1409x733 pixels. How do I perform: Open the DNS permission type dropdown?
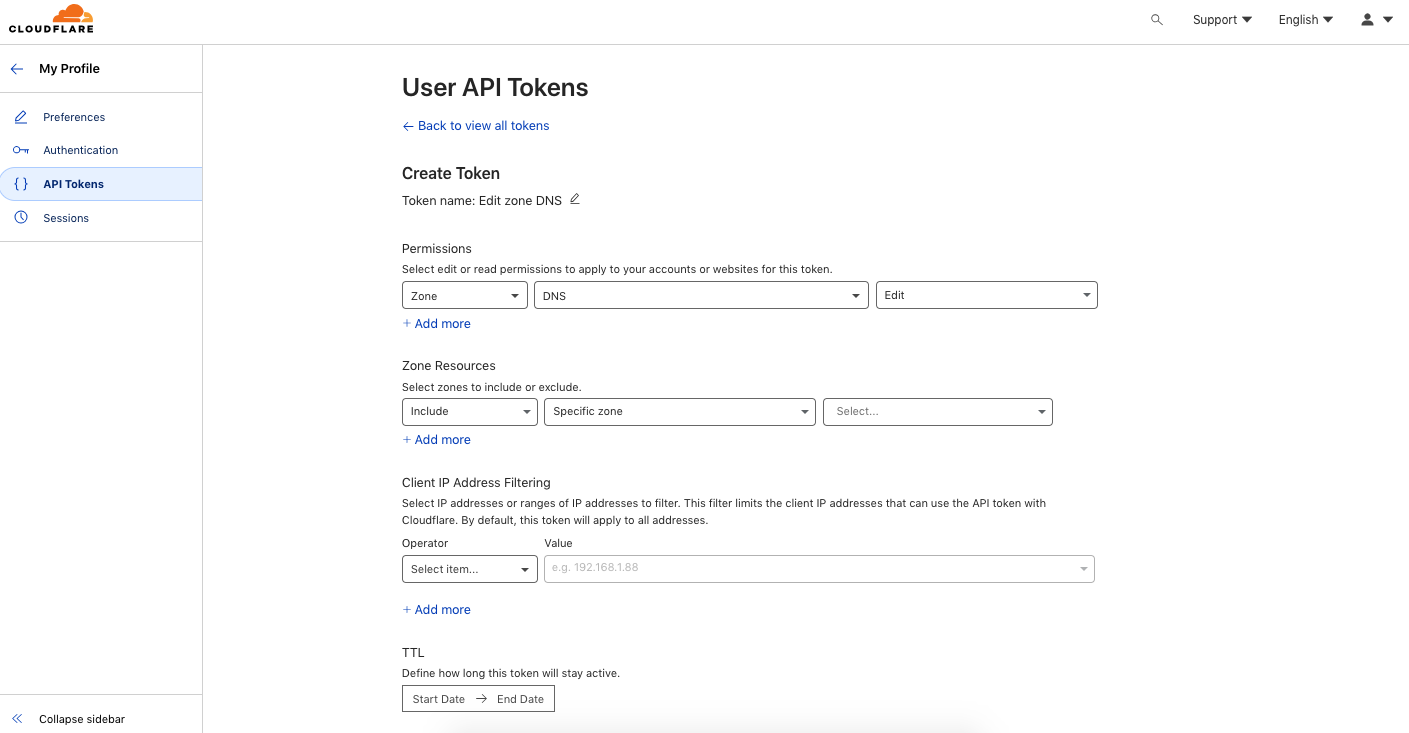click(701, 296)
